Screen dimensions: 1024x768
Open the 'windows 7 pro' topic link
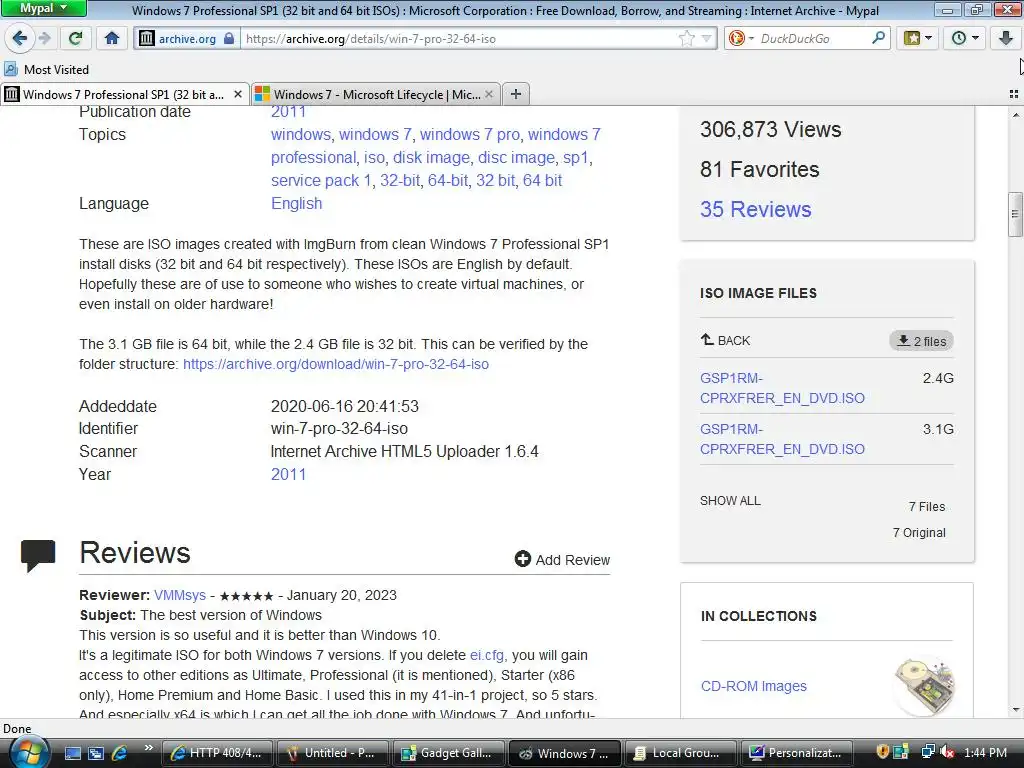[x=470, y=135]
